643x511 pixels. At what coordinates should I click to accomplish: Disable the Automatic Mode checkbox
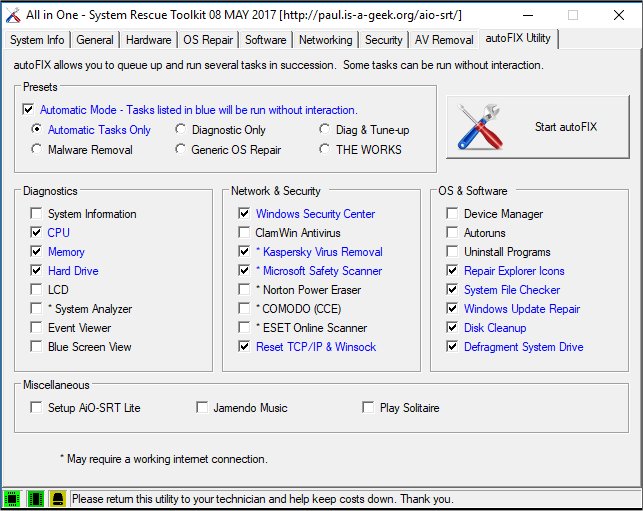(x=28, y=110)
